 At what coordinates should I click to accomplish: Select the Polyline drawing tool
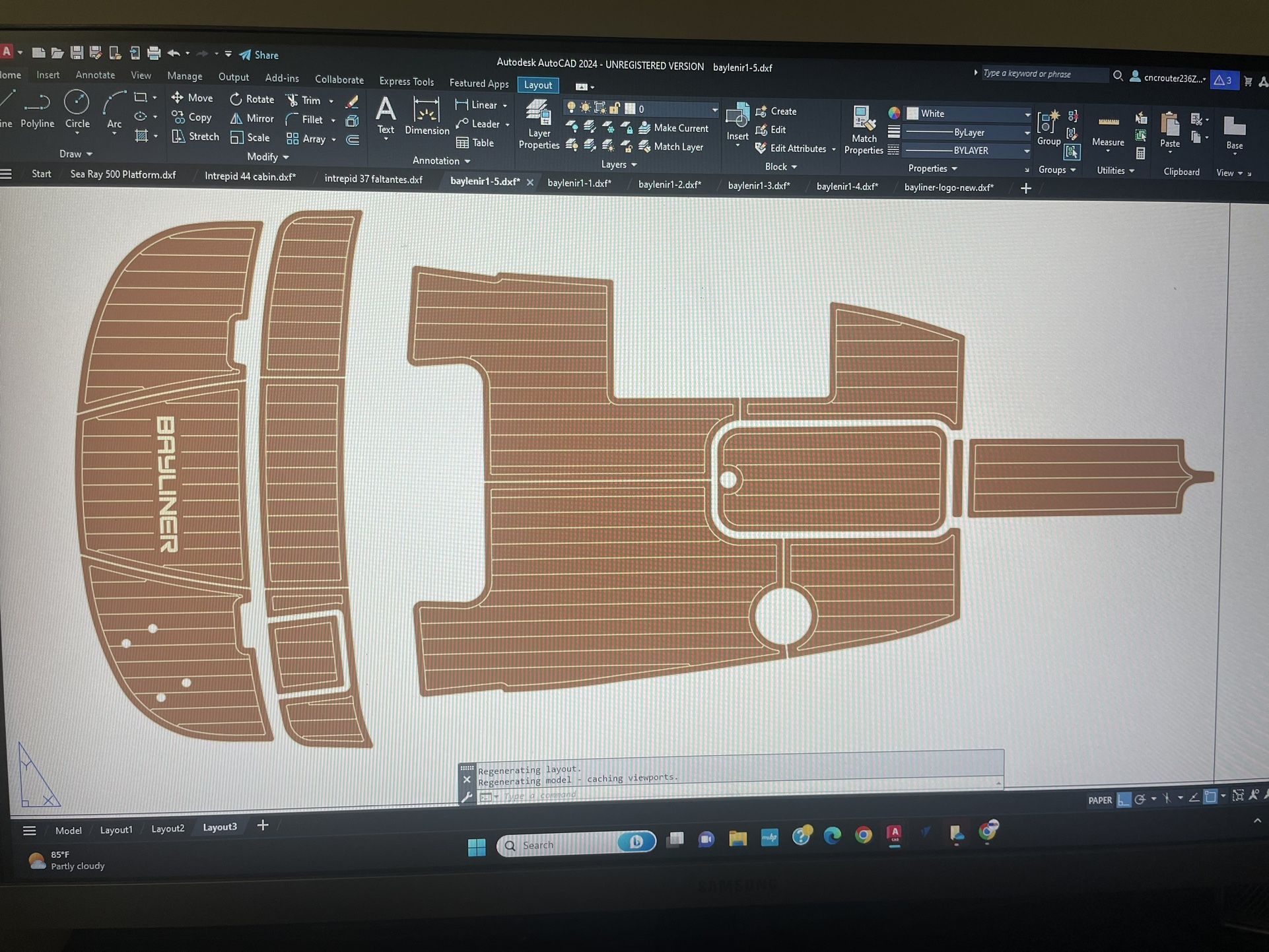coord(37,110)
